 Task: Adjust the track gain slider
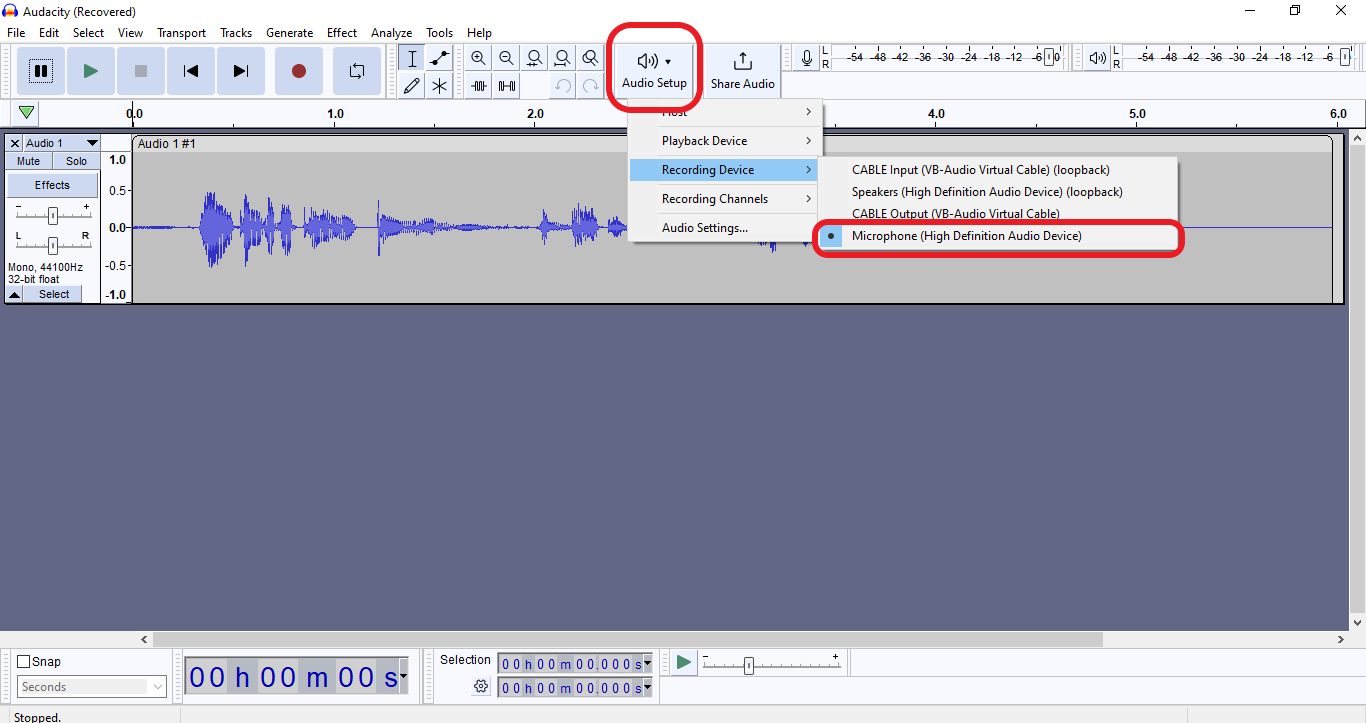pos(53,215)
